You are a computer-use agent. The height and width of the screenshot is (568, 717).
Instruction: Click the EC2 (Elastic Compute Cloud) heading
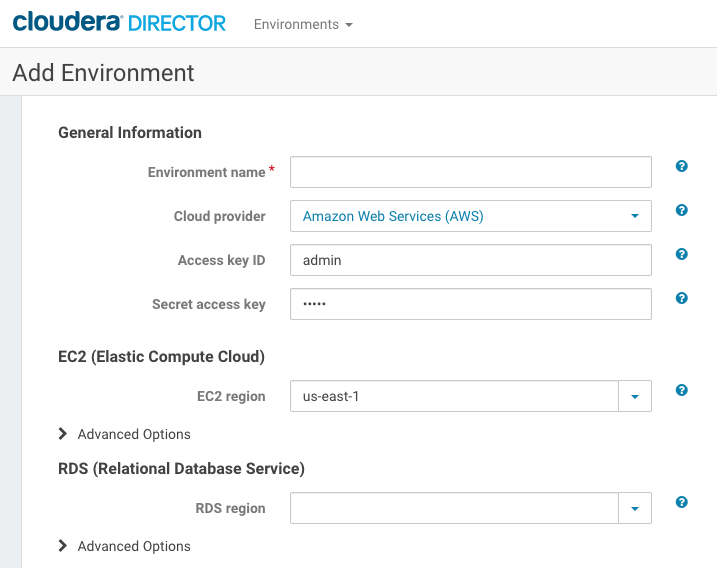tap(161, 357)
